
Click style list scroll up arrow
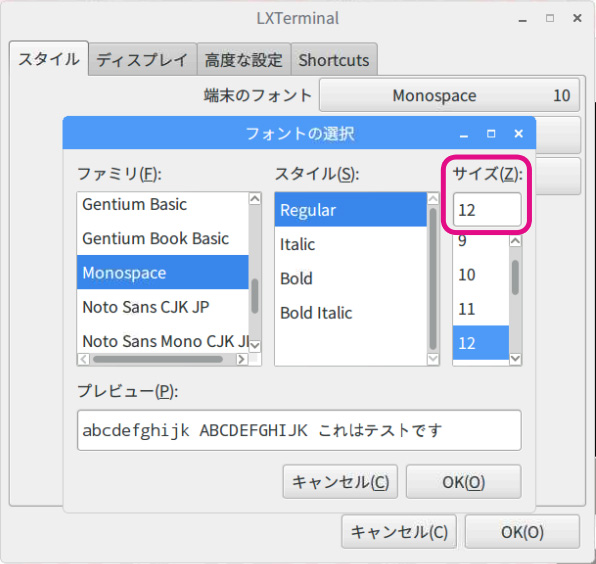(433, 198)
